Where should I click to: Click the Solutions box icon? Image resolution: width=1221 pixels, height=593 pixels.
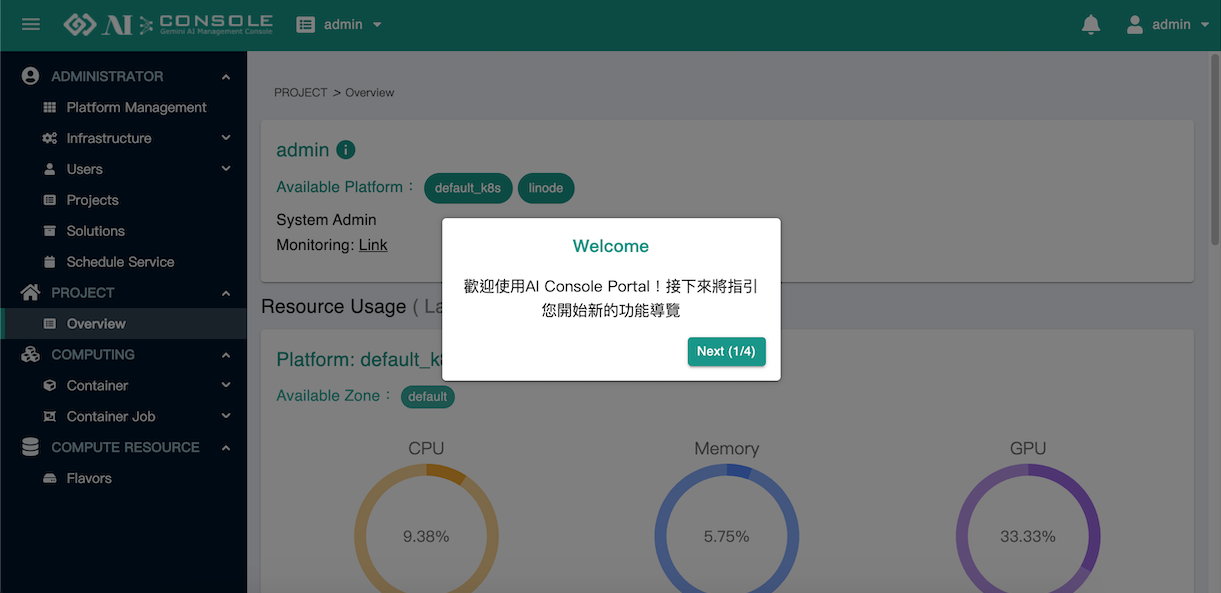coord(50,231)
